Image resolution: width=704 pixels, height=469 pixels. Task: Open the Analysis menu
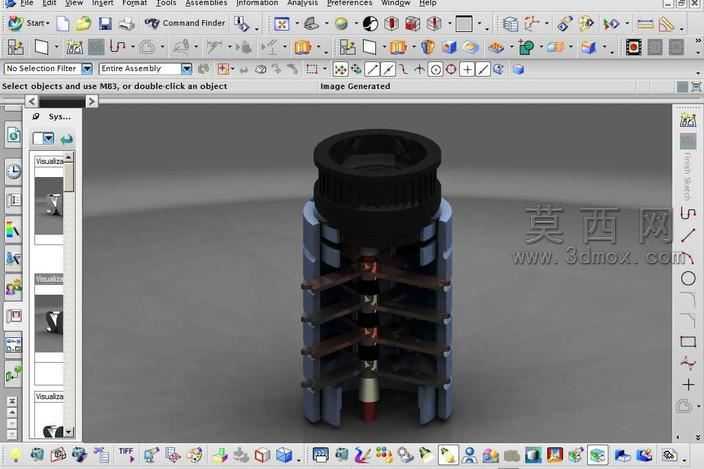(302, 3)
